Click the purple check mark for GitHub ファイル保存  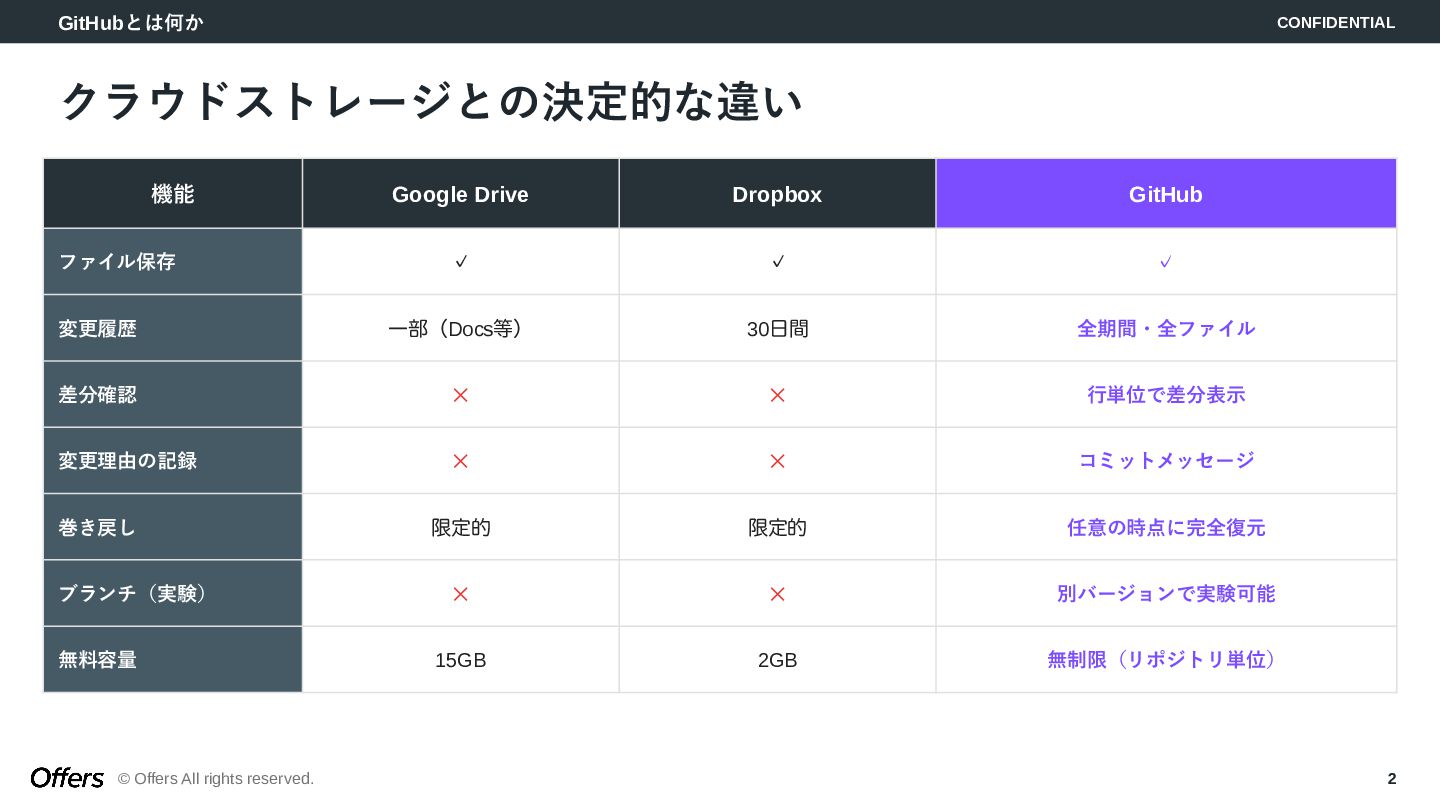1166,262
